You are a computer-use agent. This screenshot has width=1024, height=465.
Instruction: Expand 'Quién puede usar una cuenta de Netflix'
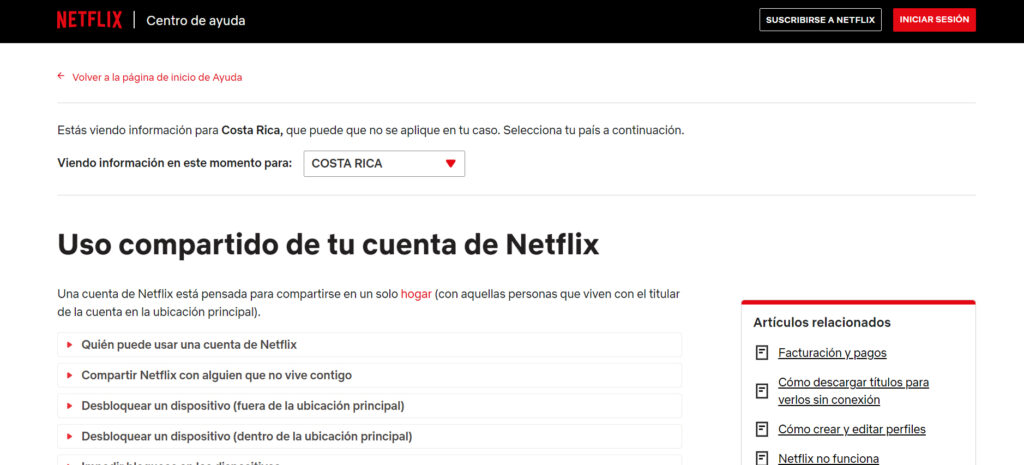(x=189, y=345)
